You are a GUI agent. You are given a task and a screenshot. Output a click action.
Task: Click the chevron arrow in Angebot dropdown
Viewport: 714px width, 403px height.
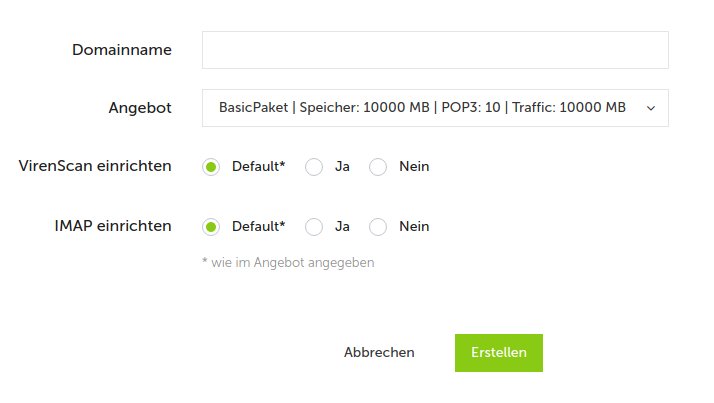(x=651, y=108)
